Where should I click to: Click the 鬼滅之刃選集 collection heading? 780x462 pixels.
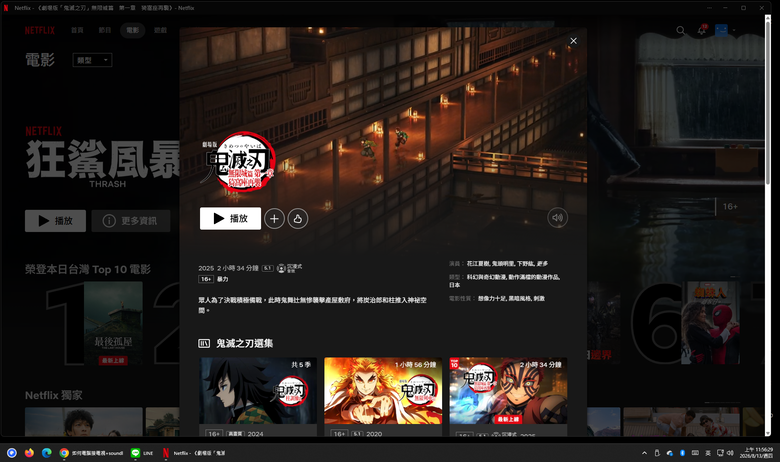click(244, 343)
